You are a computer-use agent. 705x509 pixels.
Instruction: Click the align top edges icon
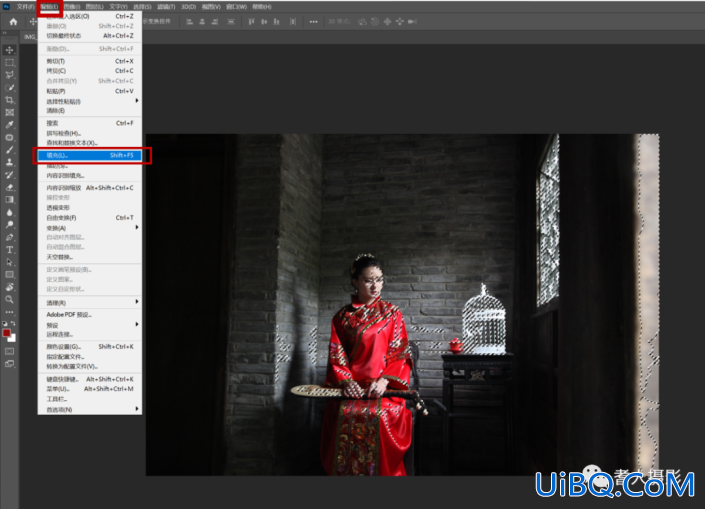pos(251,22)
